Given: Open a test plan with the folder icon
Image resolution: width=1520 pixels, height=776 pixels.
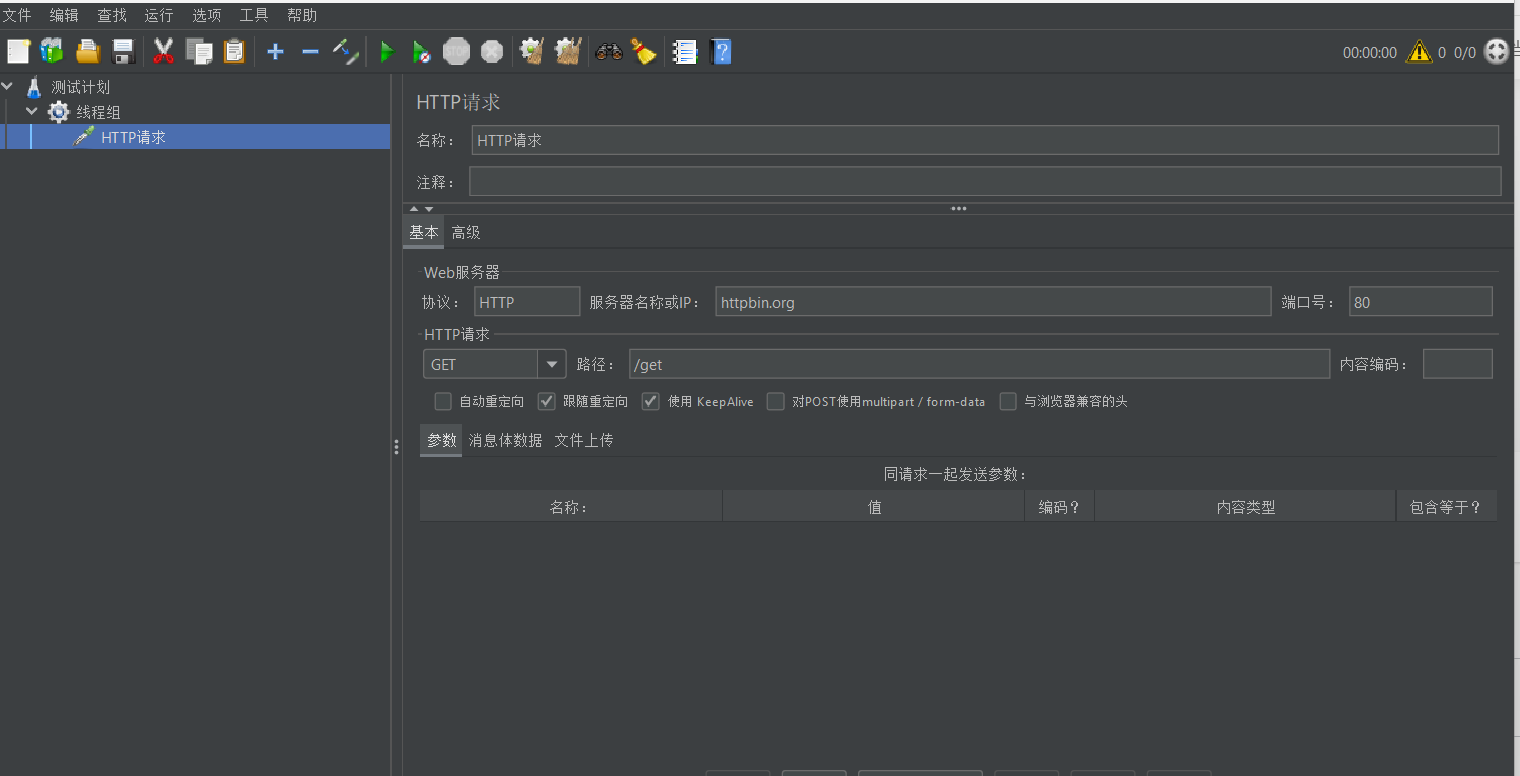Looking at the screenshot, I should pos(87,51).
